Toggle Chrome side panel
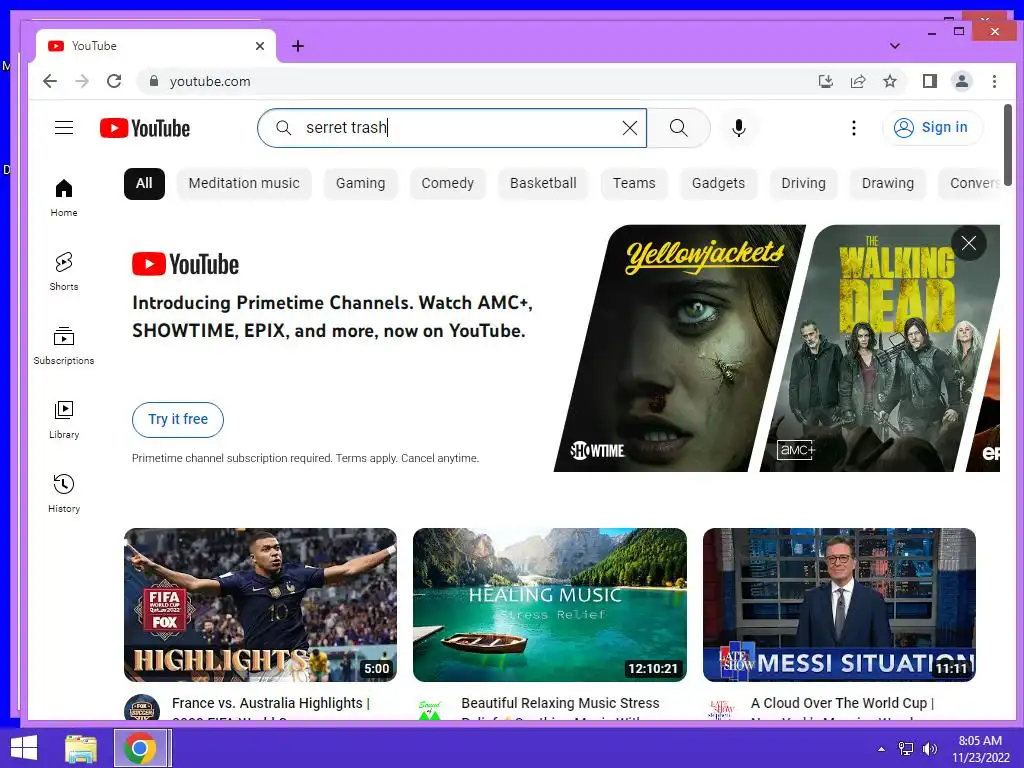Screen dimensions: 1024x768 (929, 81)
